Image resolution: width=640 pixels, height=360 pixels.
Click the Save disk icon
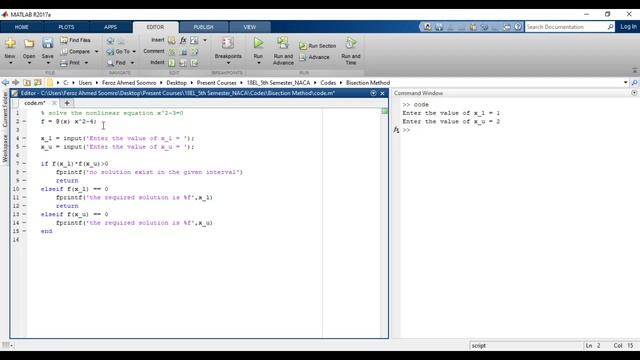[48, 43]
